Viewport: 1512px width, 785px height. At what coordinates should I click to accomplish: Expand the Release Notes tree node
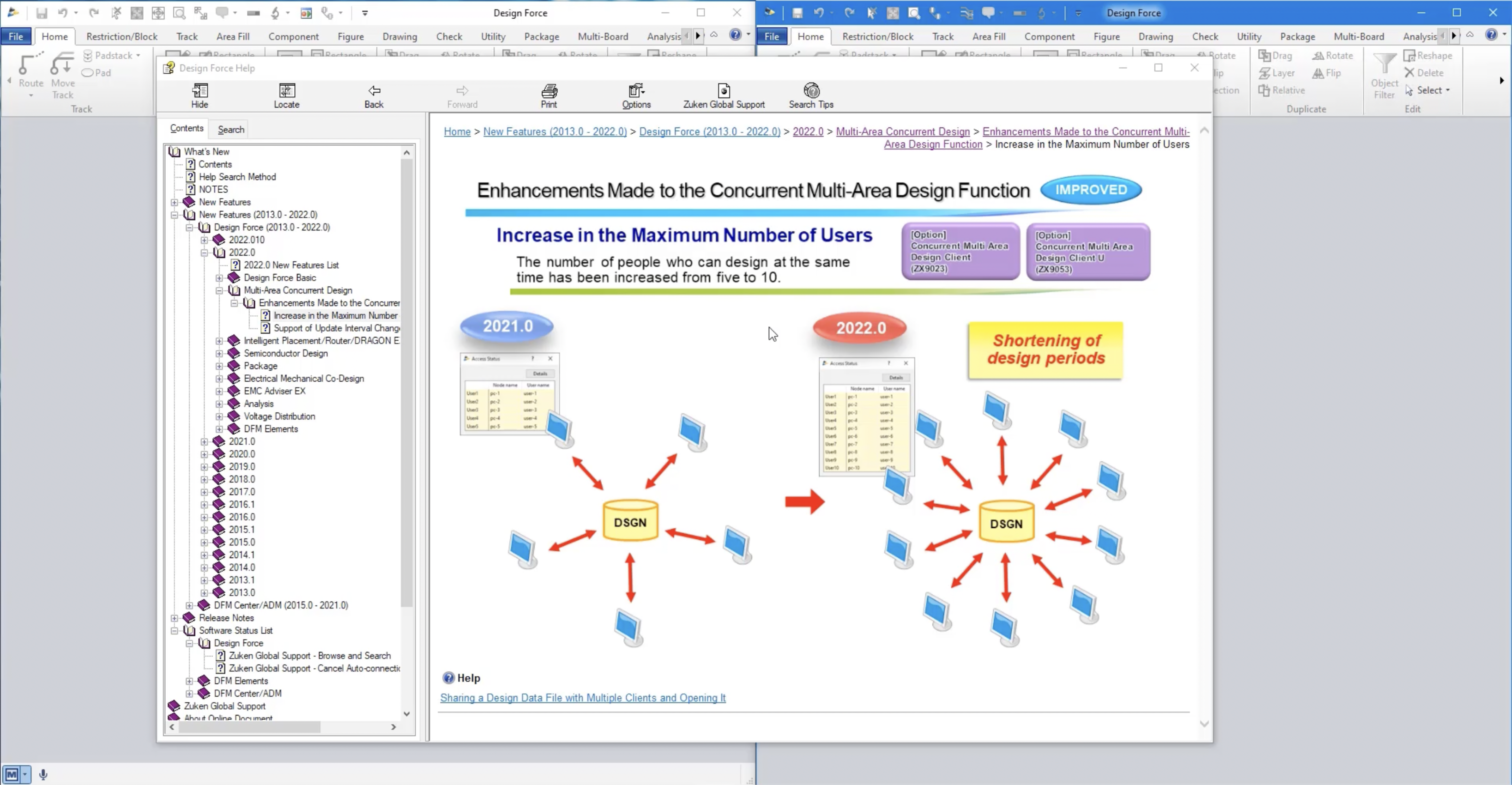pos(174,617)
